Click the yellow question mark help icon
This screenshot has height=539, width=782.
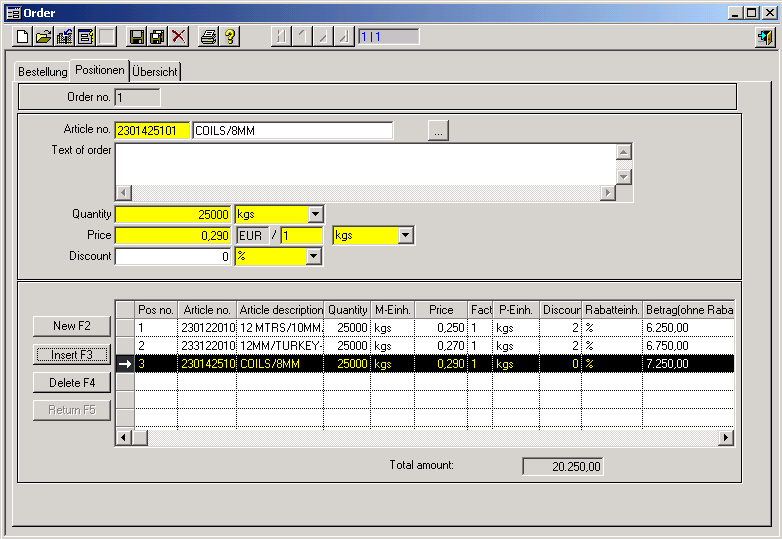(x=230, y=37)
